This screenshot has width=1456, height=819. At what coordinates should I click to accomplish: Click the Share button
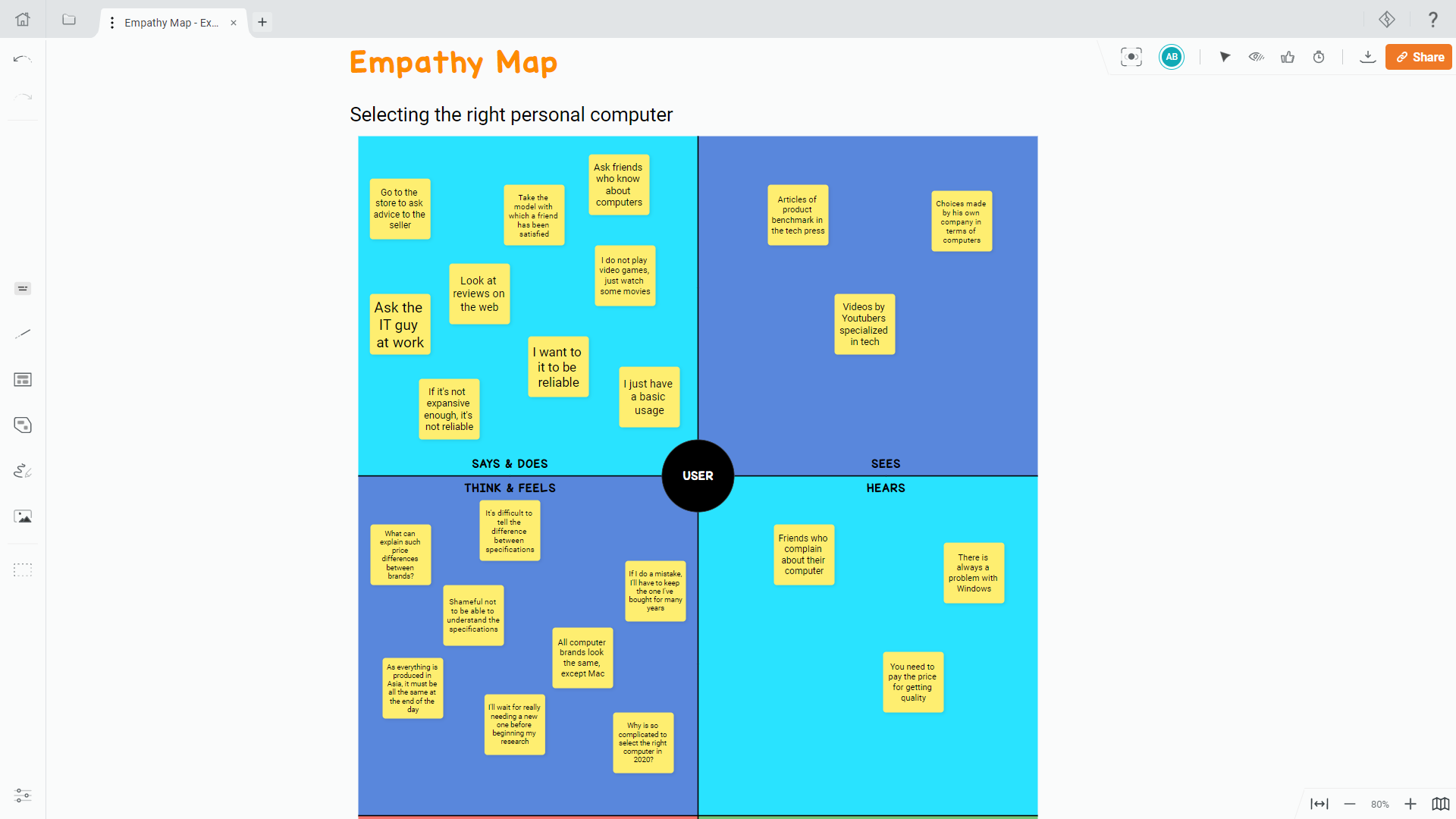click(1419, 56)
